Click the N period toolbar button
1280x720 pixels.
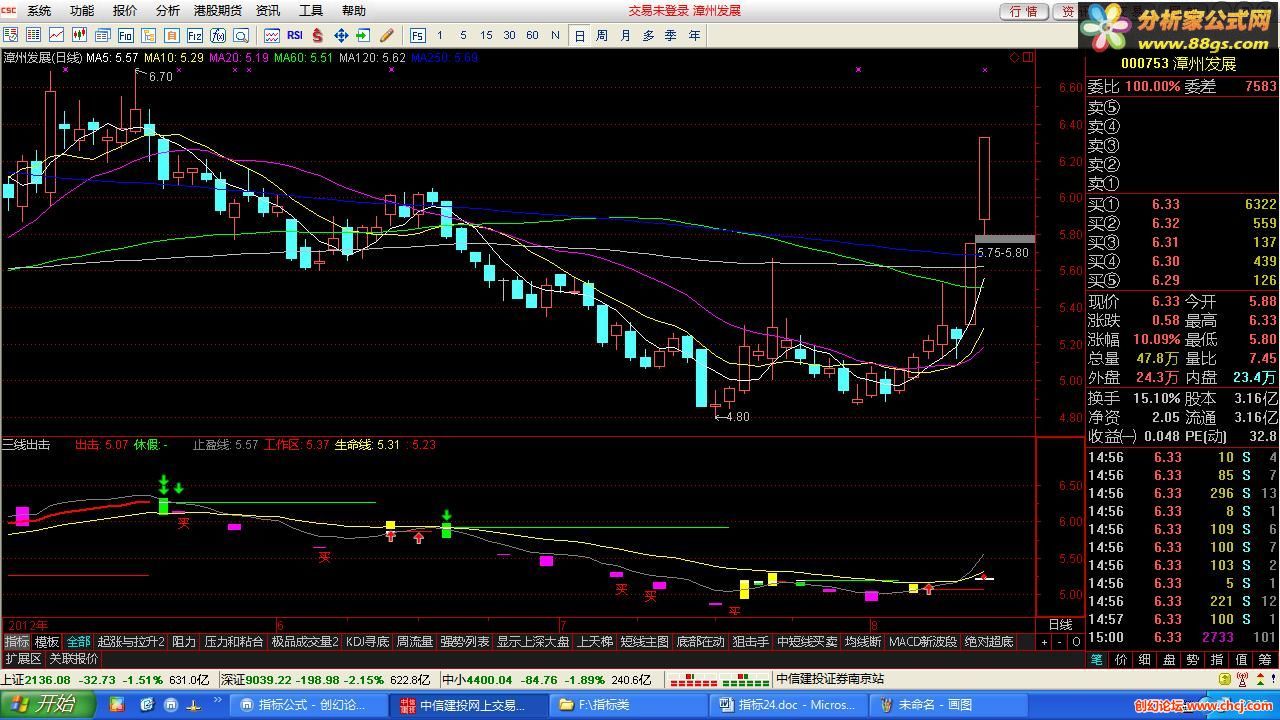click(x=555, y=35)
